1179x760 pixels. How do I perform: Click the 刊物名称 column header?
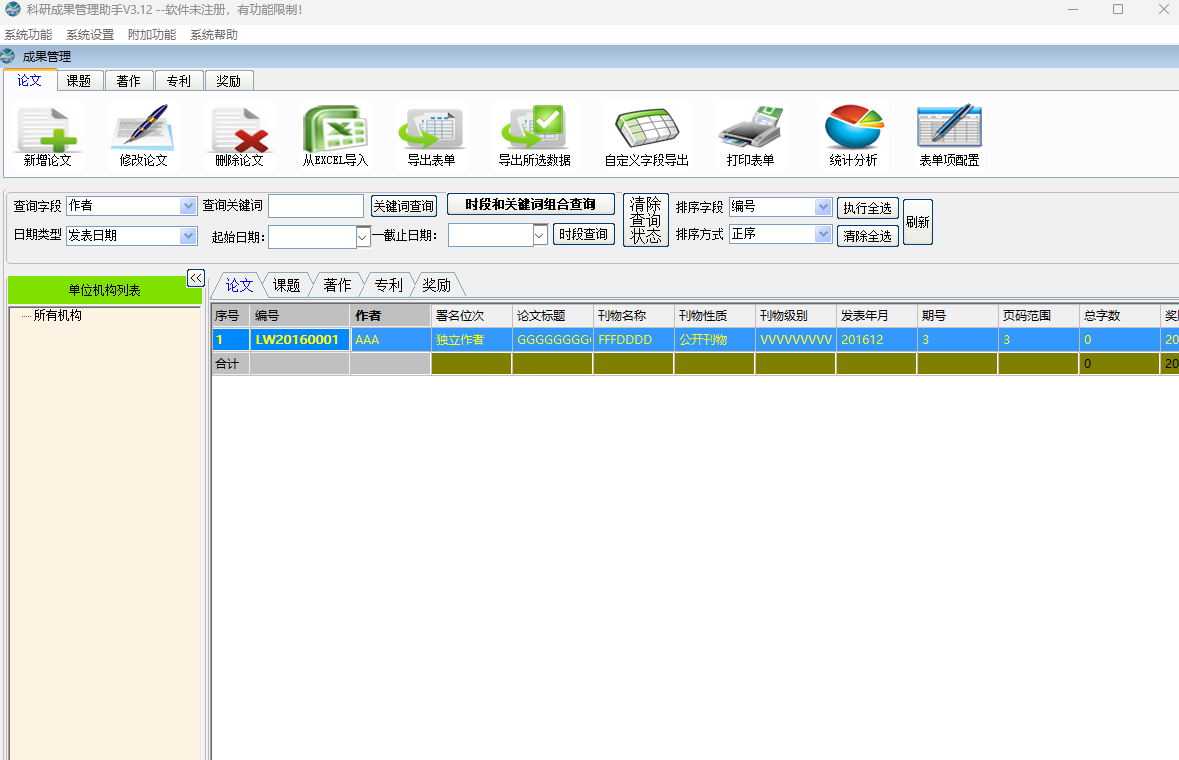click(634, 316)
